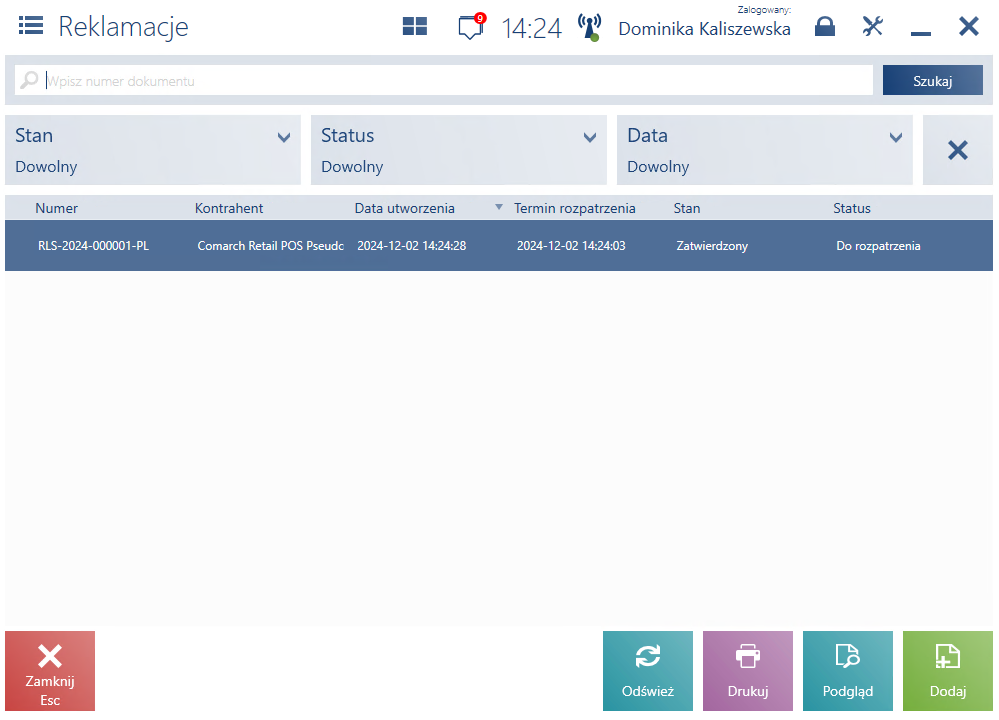The image size is (999, 720).
Task: Click Comarch Retail POS customer cell
Action: 271,246
